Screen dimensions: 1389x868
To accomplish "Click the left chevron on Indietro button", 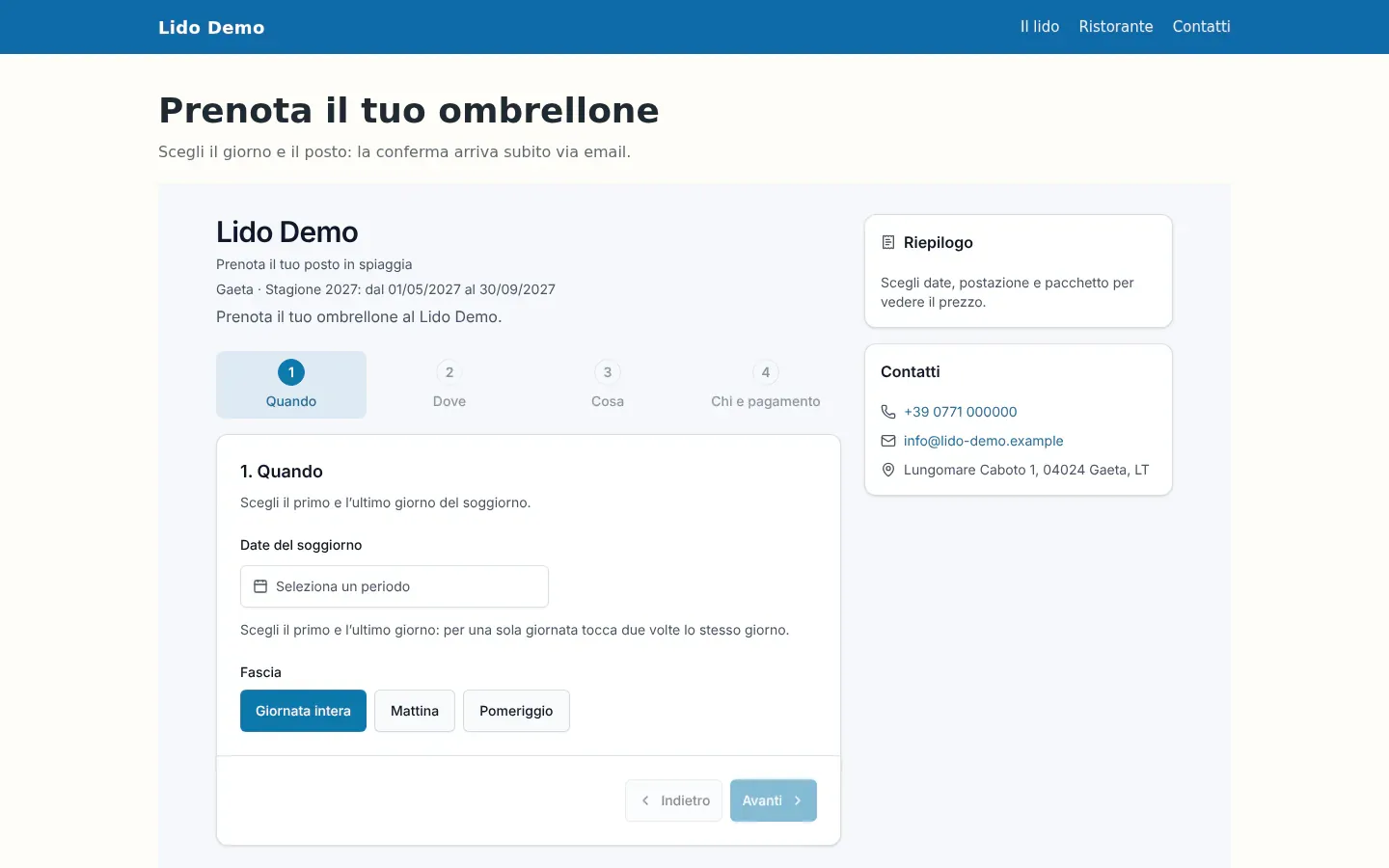I will coord(645,800).
